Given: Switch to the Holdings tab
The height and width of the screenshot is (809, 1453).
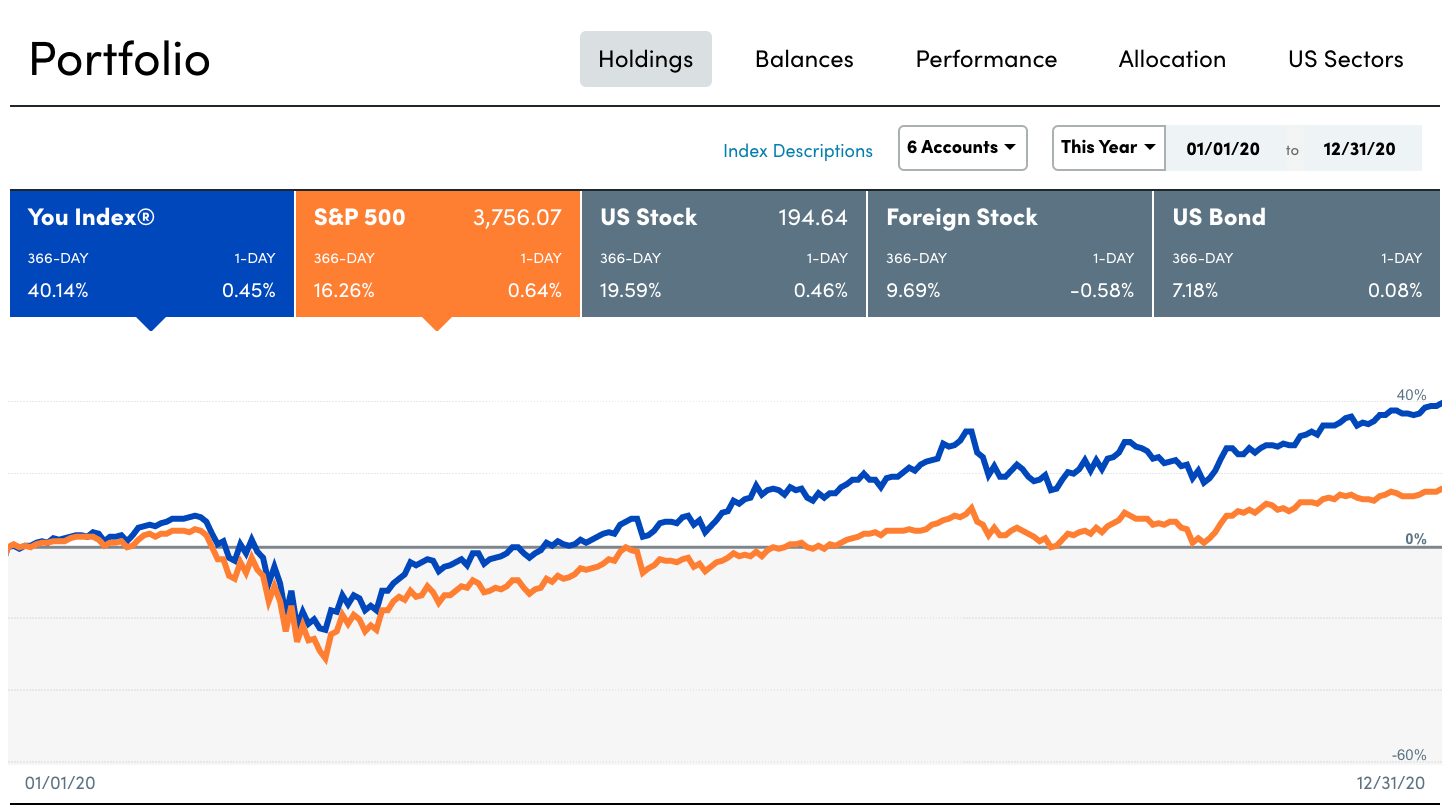Looking at the screenshot, I should coord(646,59).
